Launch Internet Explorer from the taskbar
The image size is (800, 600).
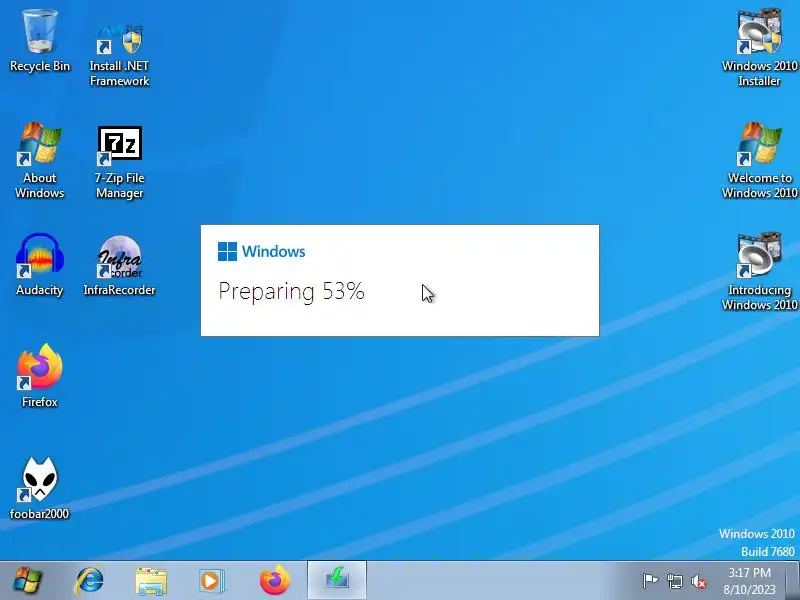[x=90, y=581]
